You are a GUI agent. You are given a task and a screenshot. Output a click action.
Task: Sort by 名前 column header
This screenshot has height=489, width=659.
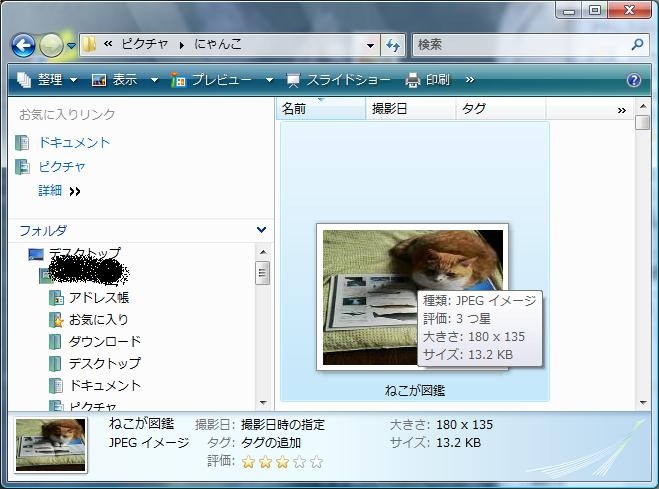(321, 109)
